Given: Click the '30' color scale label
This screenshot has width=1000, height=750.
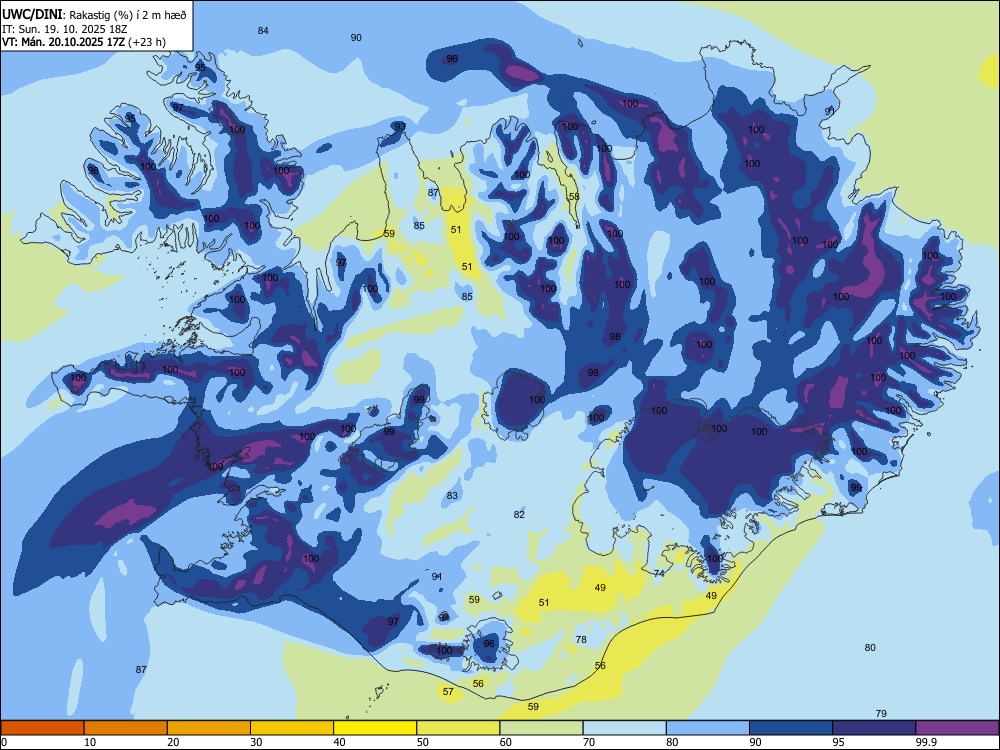Looking at the screenshot, I should click(256, 742).
